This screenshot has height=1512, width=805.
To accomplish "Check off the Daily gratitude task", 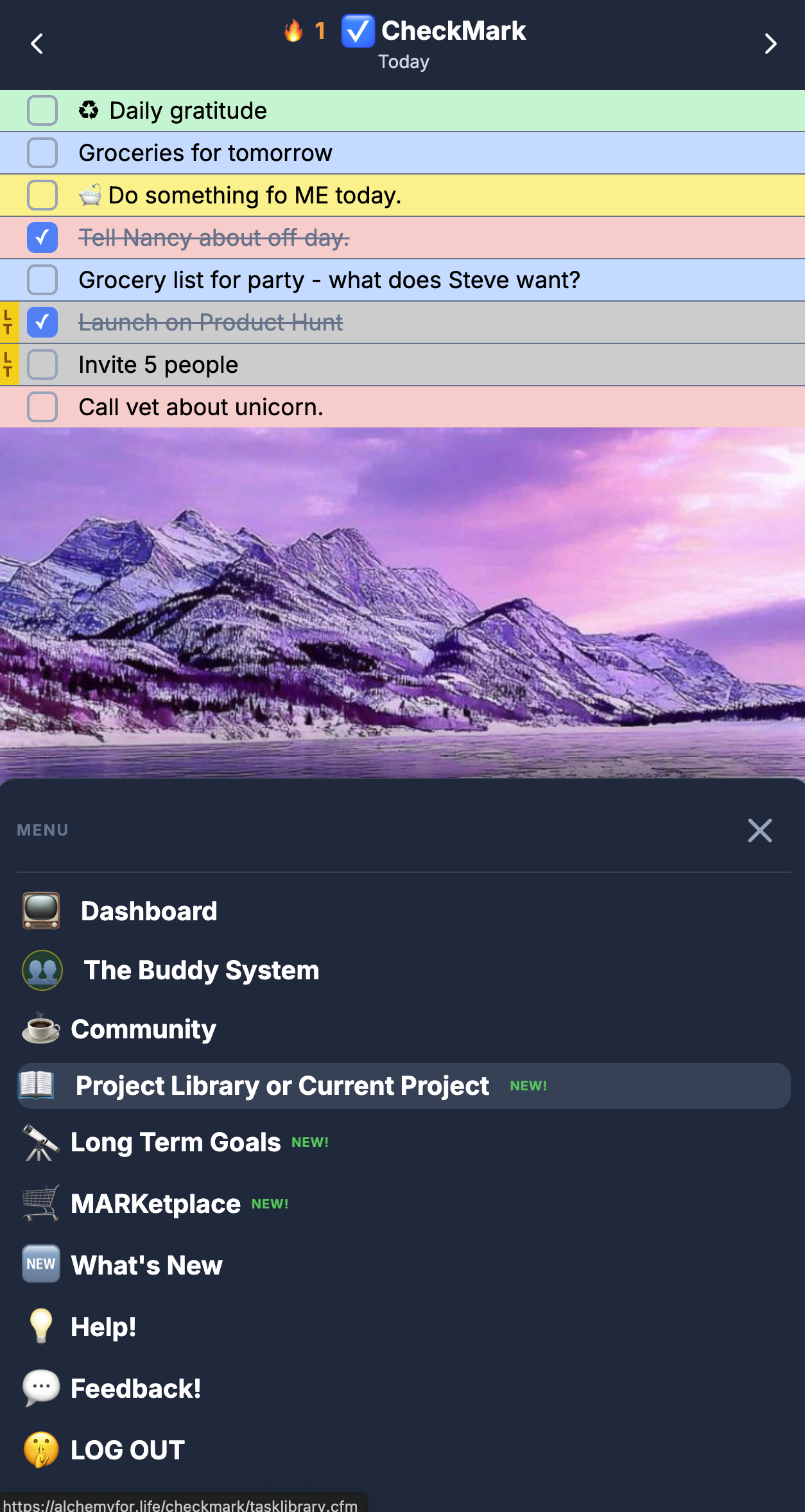I will [x=42, y=110].
